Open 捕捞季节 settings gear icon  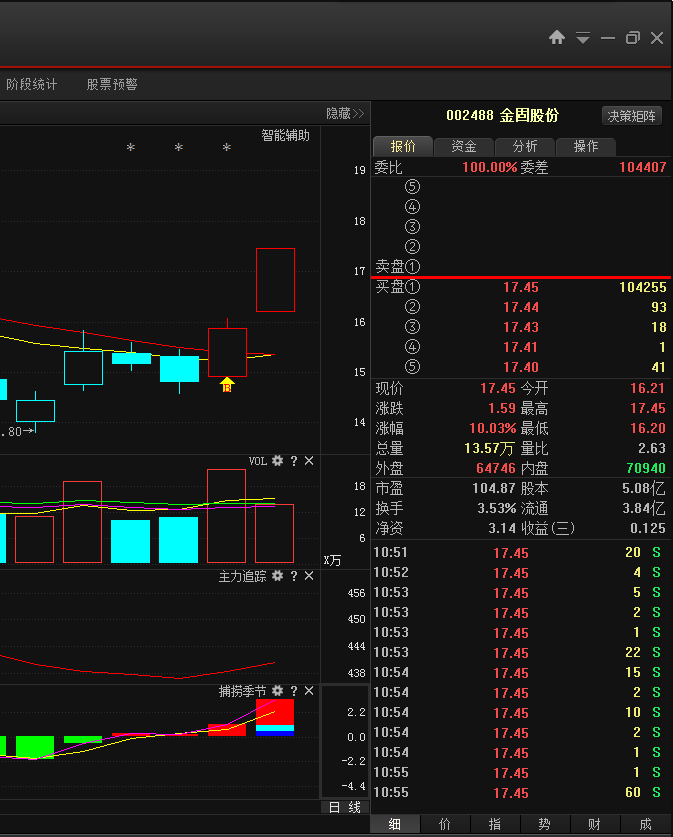pos(278,691)
